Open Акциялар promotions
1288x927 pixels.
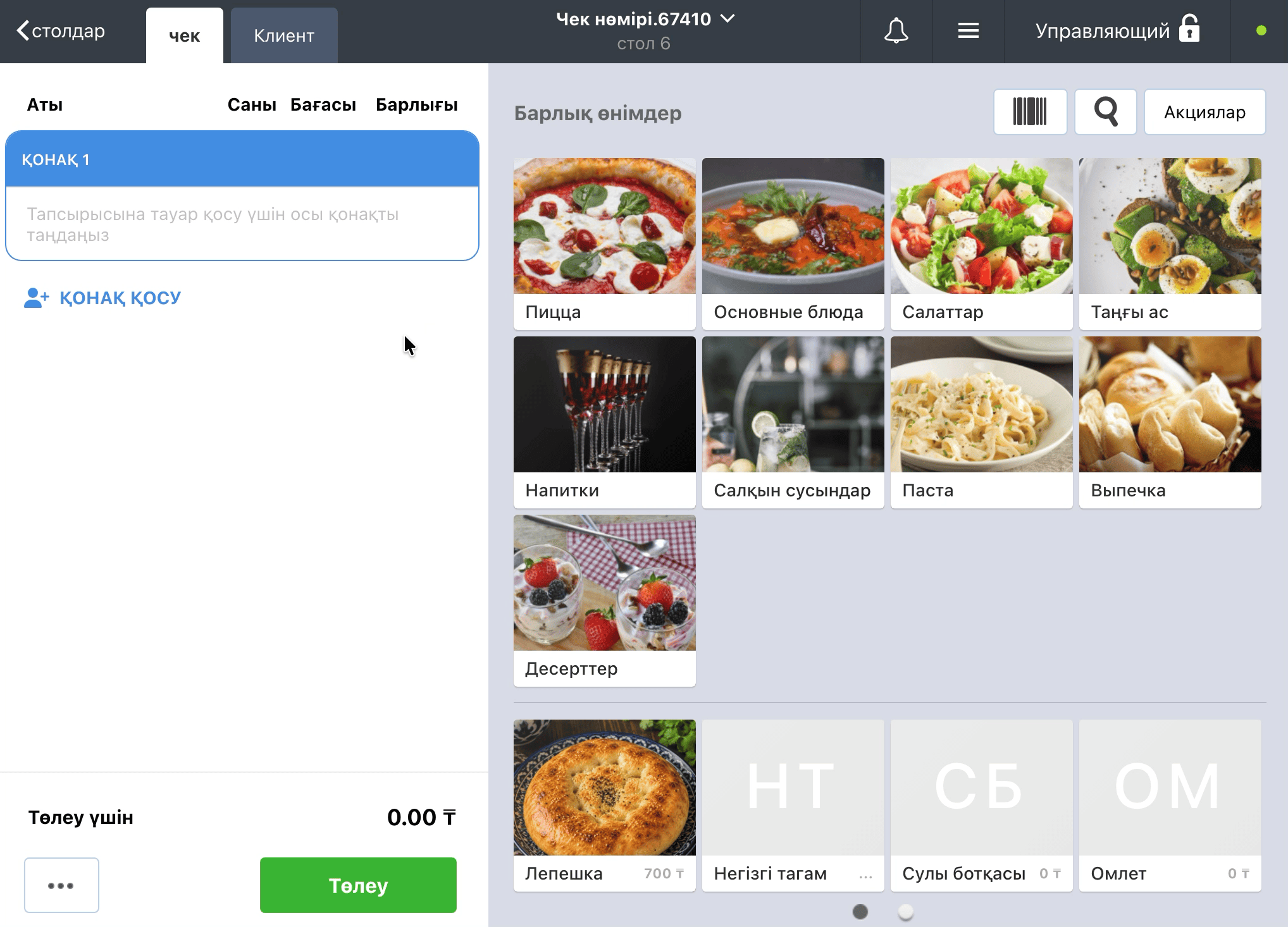pos(1204,112)
